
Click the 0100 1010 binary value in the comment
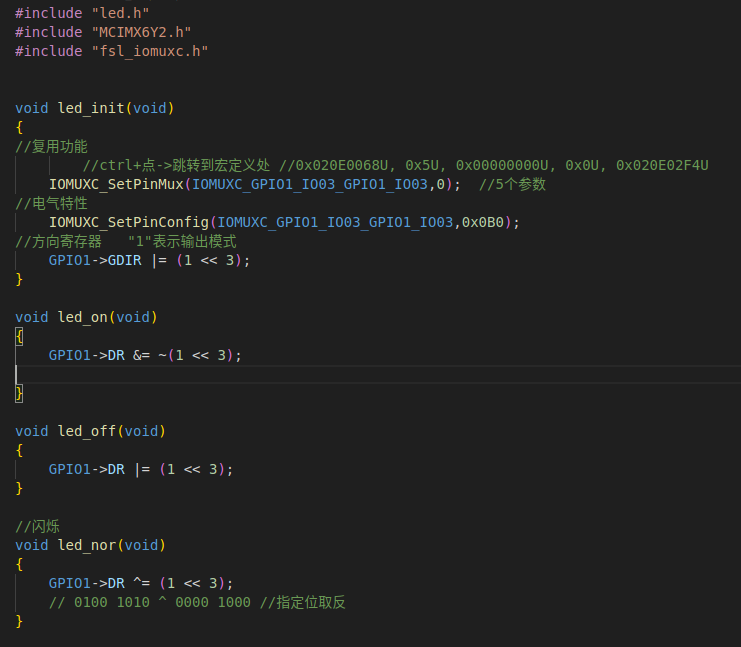pos(112,602)
